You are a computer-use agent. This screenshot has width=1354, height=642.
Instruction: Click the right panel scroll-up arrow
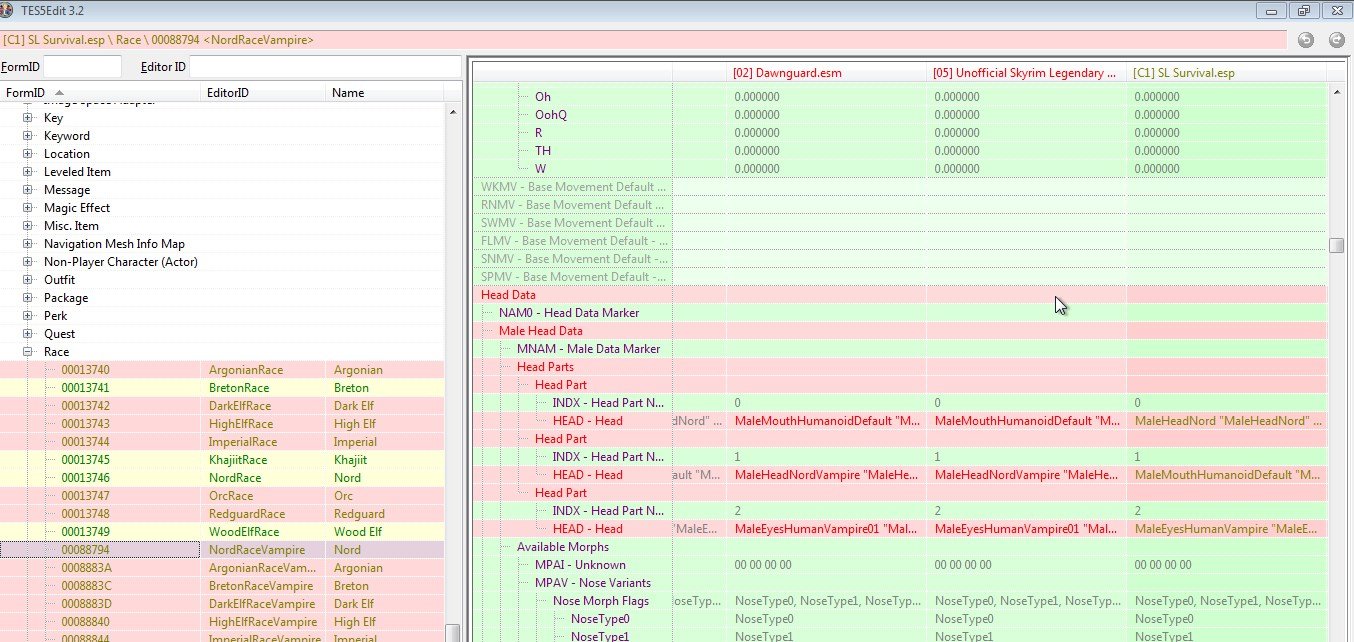pyautogui.click(x=1337, y=91)
